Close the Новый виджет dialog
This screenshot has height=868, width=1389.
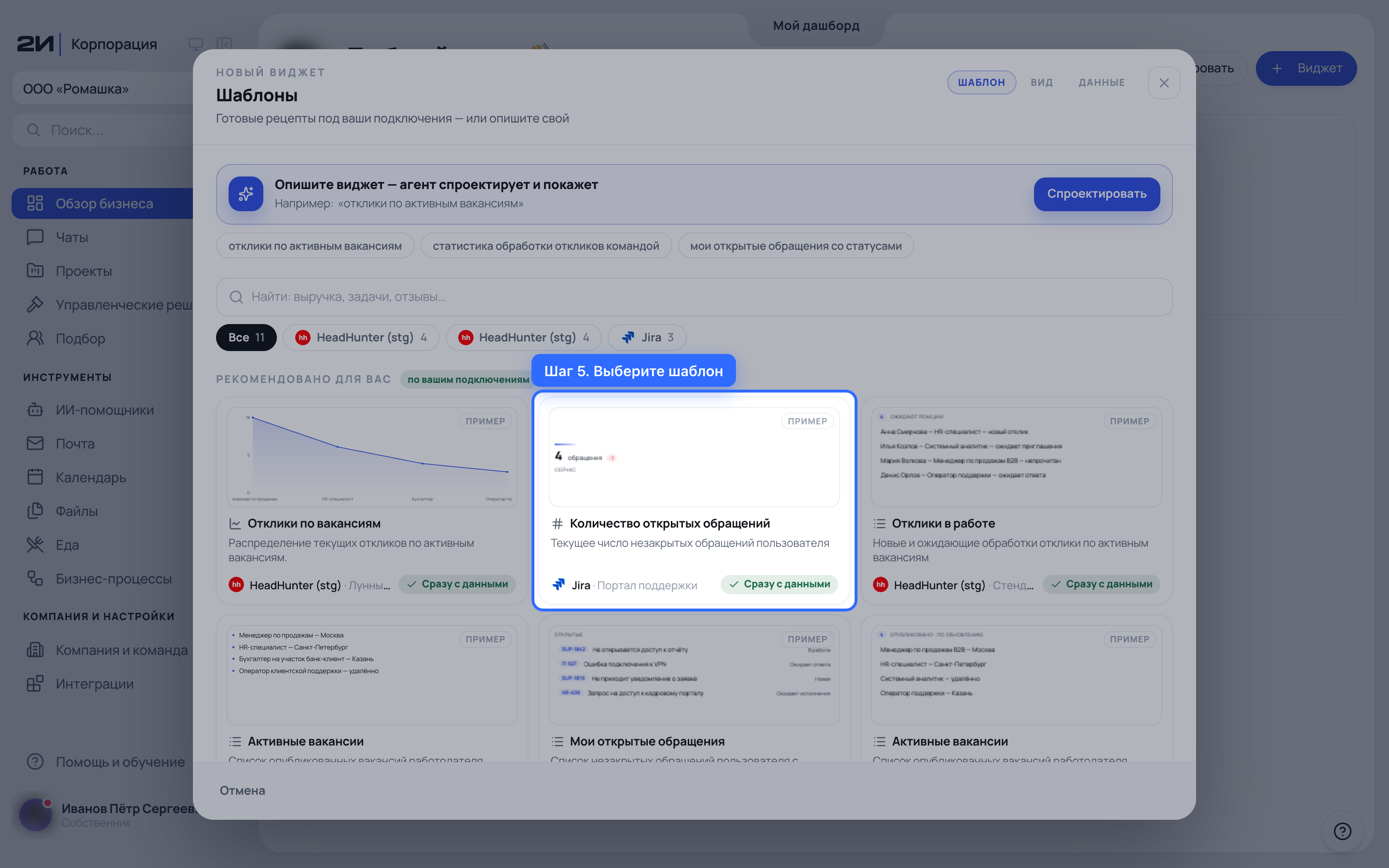(1163, 82)
